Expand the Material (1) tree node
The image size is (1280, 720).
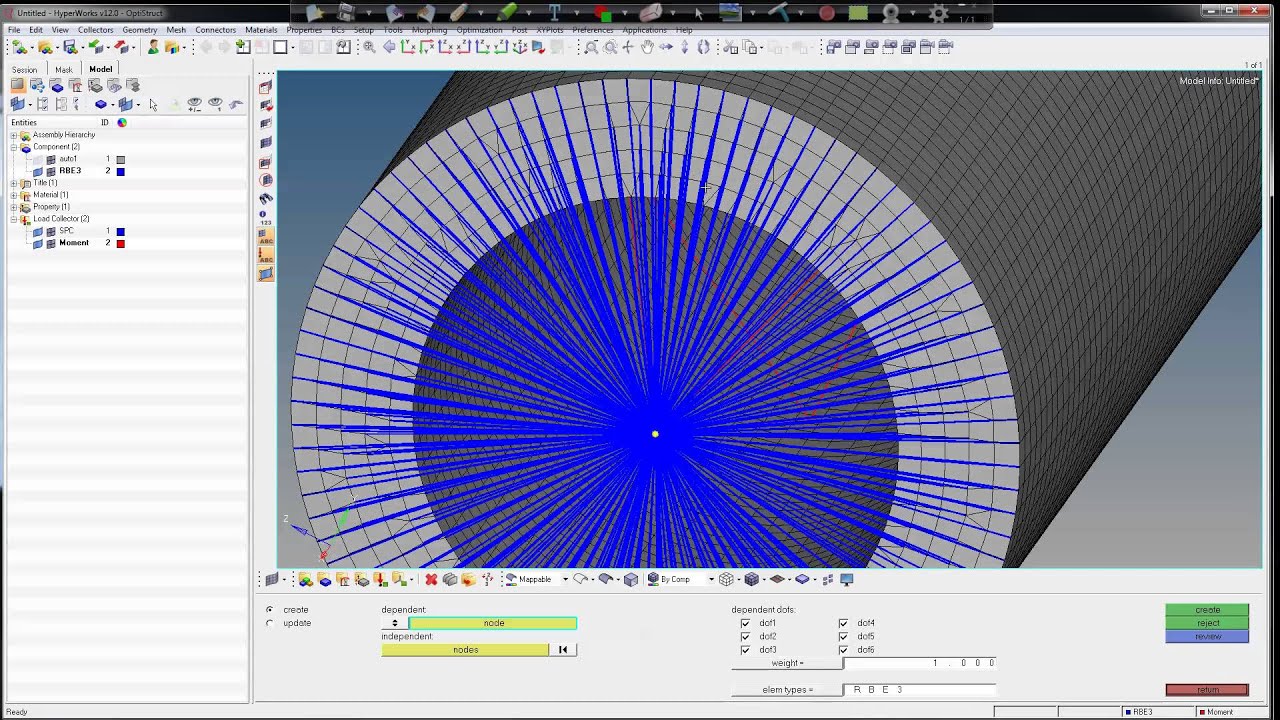pos(14,195)
